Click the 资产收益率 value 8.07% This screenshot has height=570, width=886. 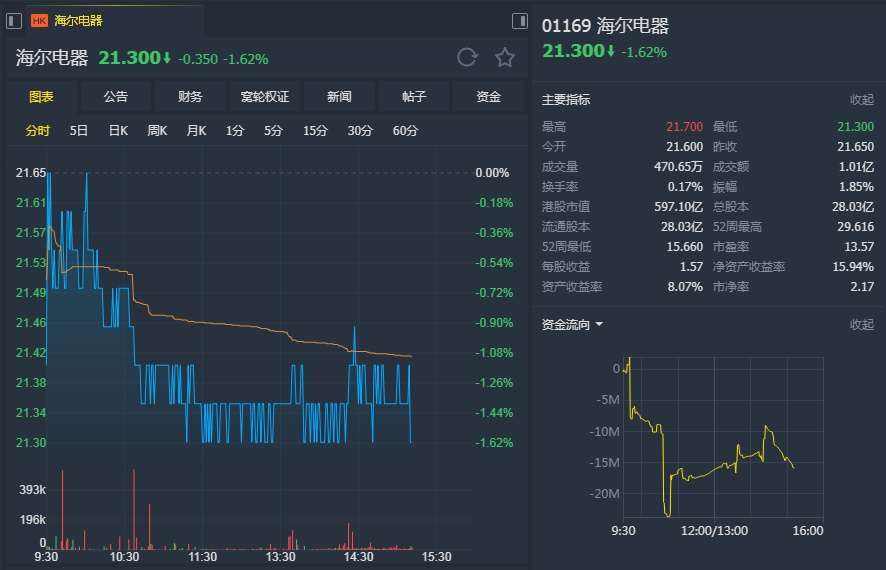point(685,287)
